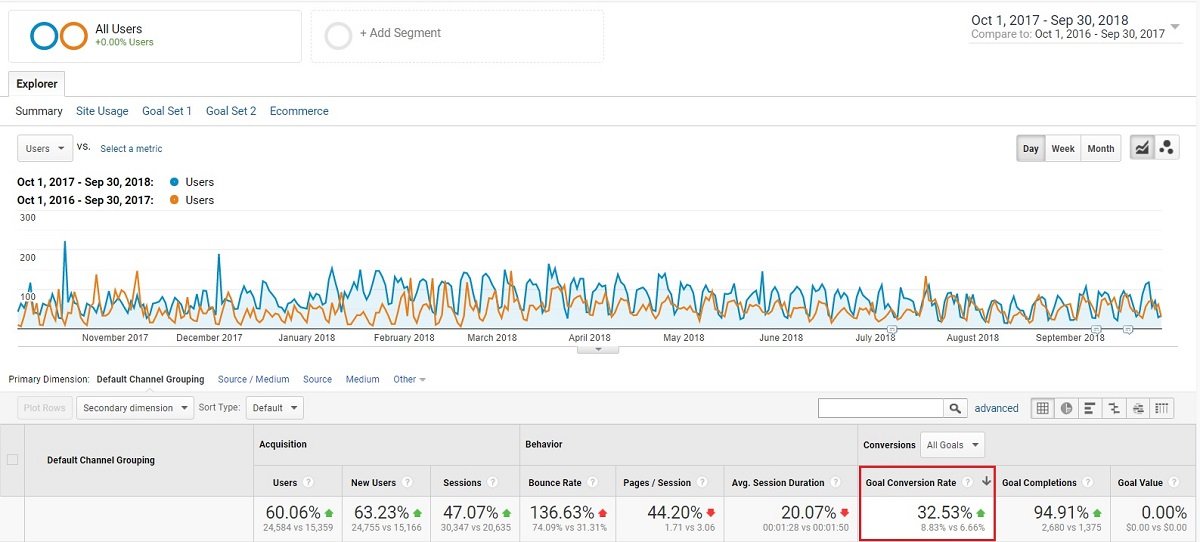Expand the annotations drawer handle under the chart
The width and height of the screenshot is (1200, 542).
tap(598, 349)
